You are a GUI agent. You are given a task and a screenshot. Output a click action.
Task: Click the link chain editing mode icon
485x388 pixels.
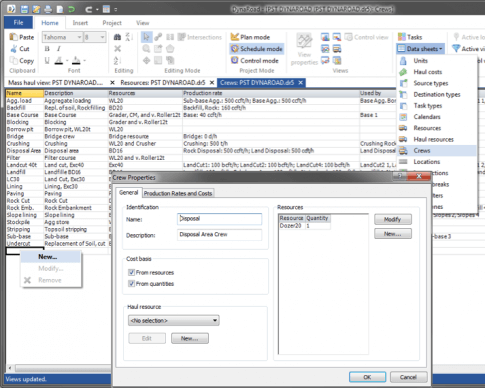(158, 37)
